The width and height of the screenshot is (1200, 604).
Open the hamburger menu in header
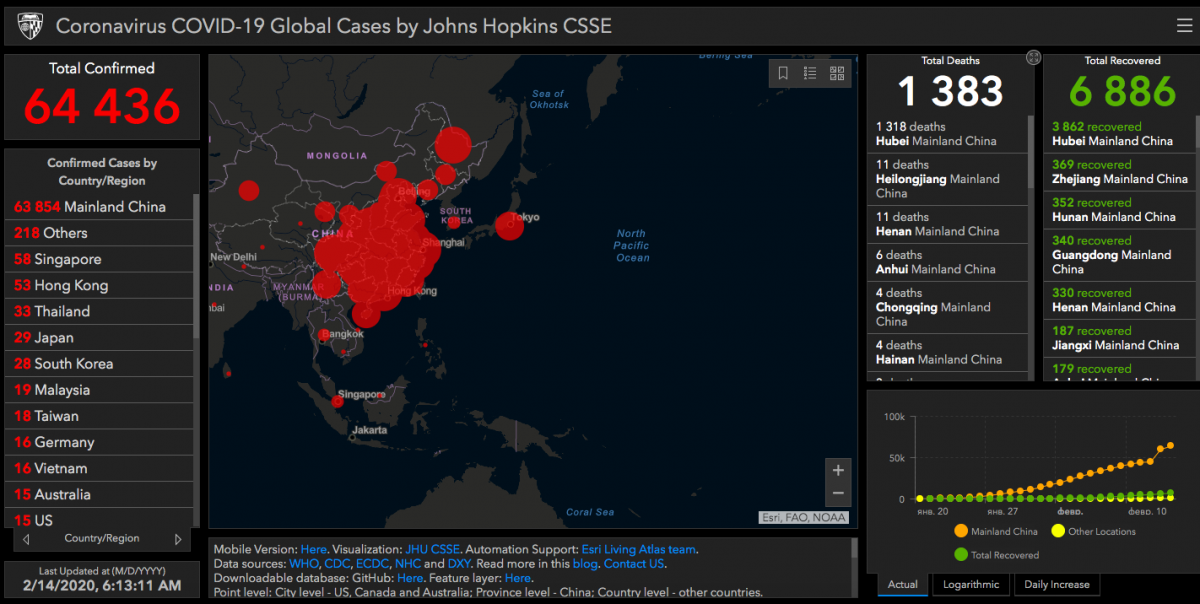pyautogui.click(x=1184, y=26)
